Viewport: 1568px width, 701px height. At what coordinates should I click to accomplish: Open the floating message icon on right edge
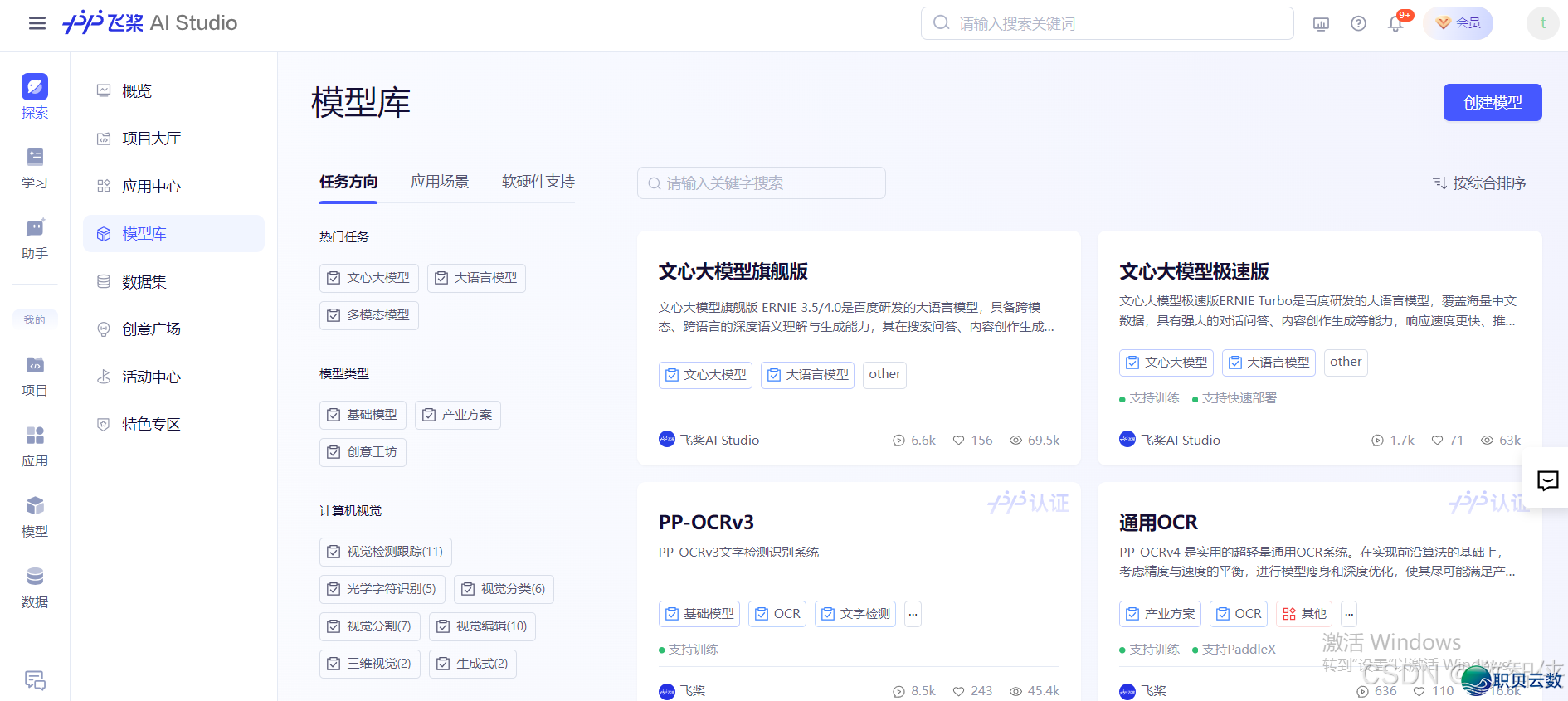click(1547, 480)
